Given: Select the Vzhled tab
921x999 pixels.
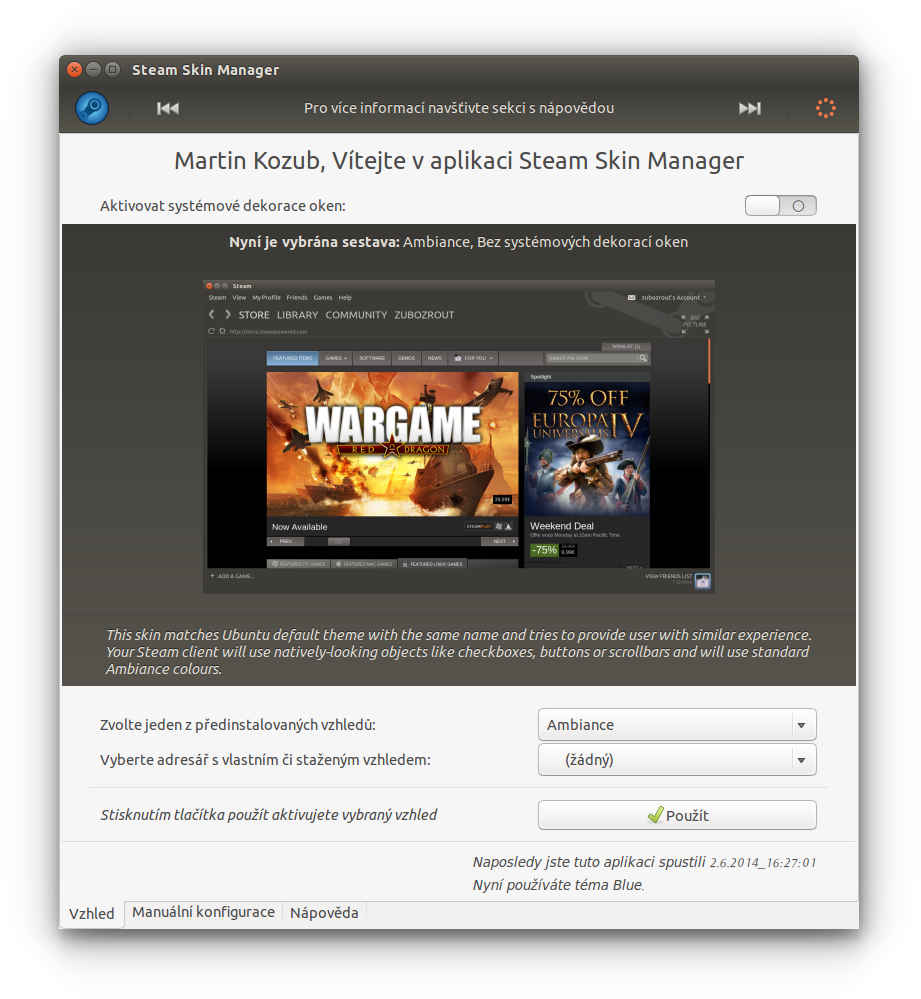Looking at the screenshot, I should pyautogui.click(x=91, y=912).
